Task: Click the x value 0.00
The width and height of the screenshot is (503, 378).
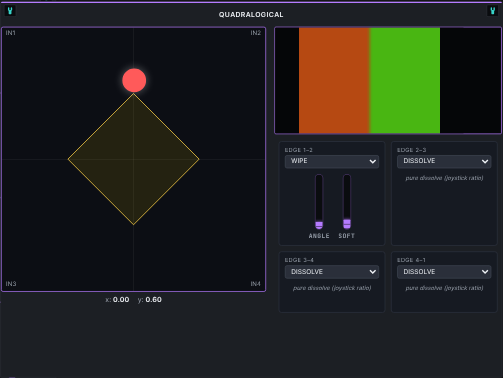Action: pyautogui.click(x=121, y=300)
